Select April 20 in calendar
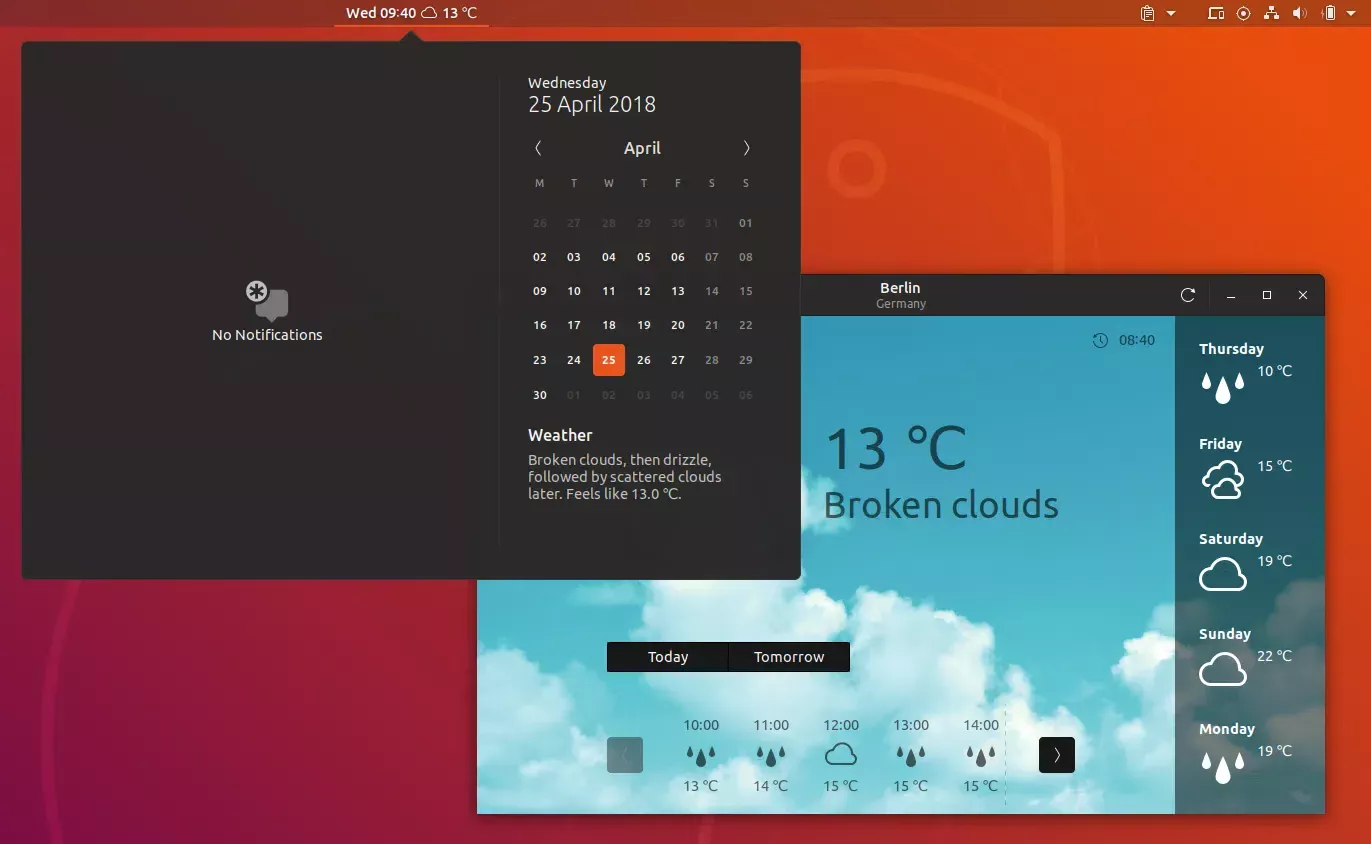 tap(678, 325)
